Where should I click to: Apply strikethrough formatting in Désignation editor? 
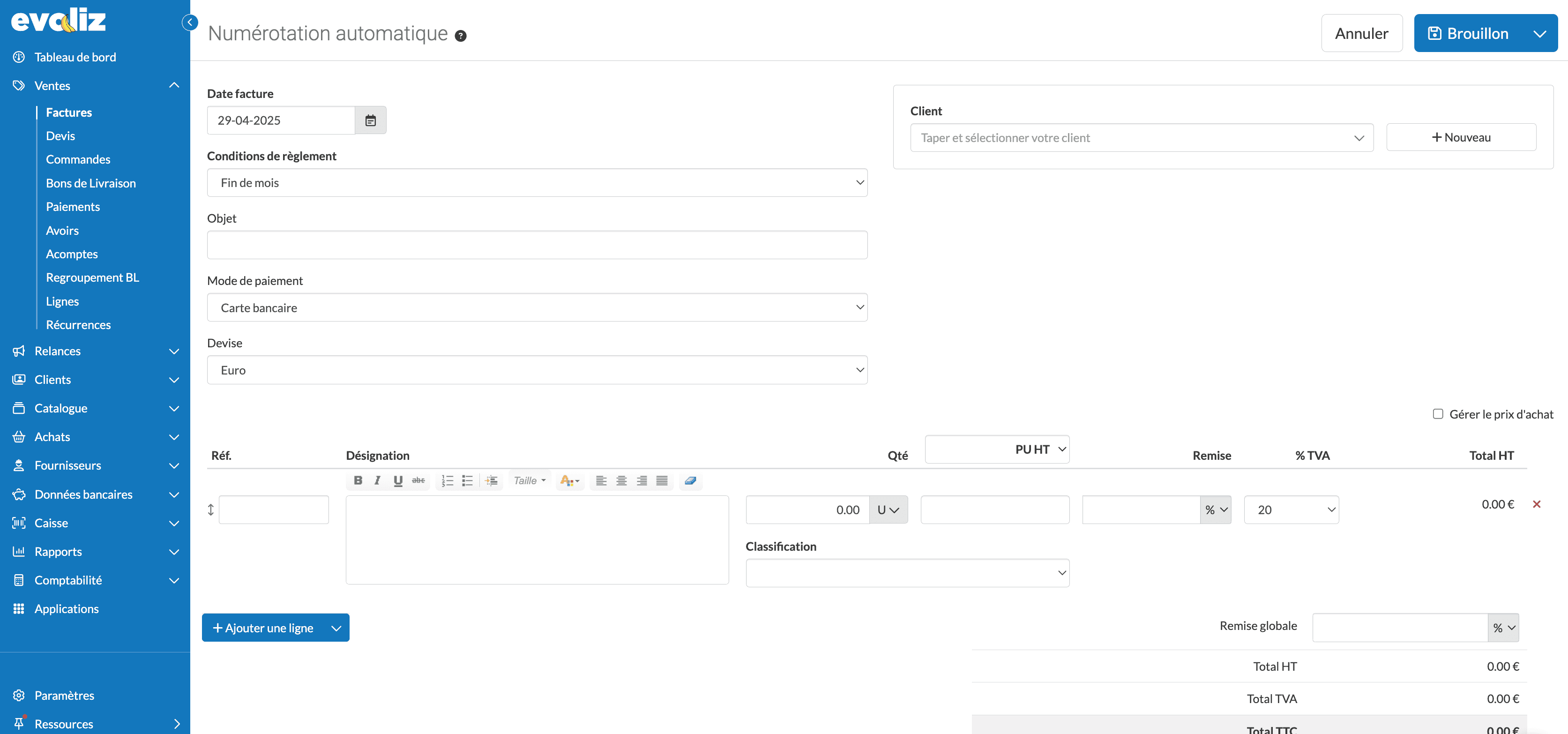pyautogui.click(x=418, y=480)
